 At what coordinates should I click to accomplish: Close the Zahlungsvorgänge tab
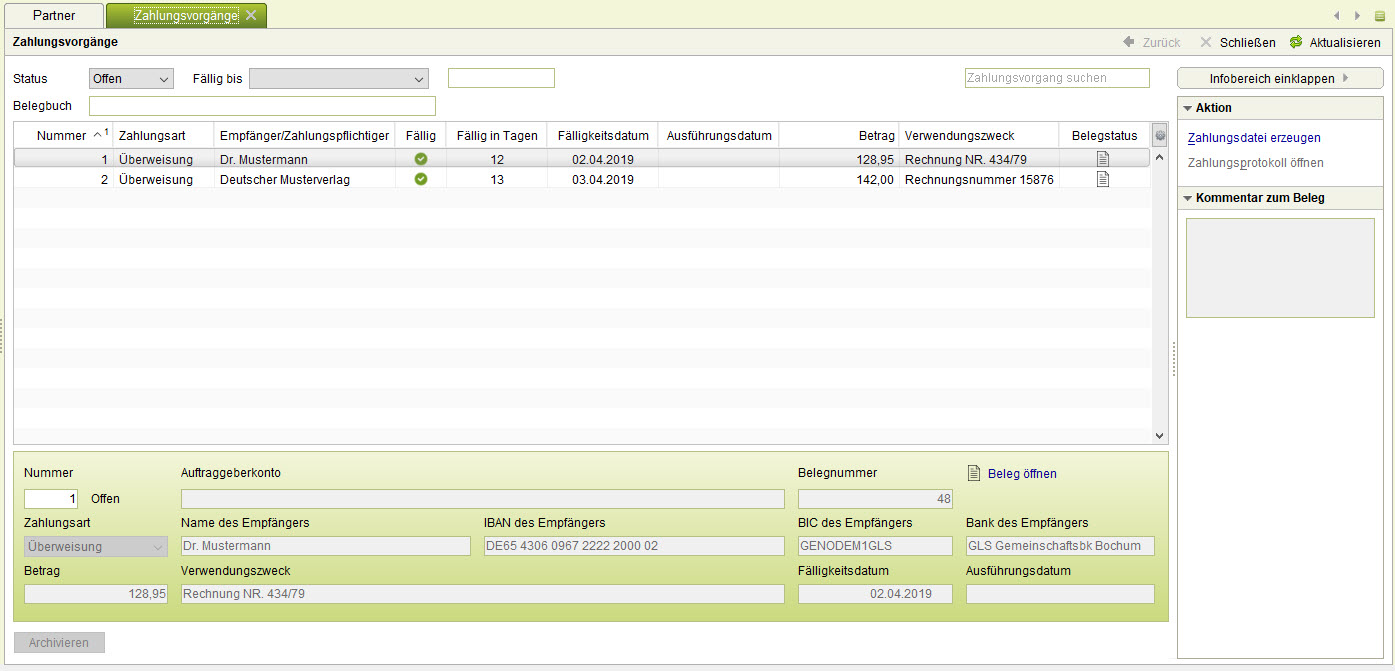tap(251, 15)
